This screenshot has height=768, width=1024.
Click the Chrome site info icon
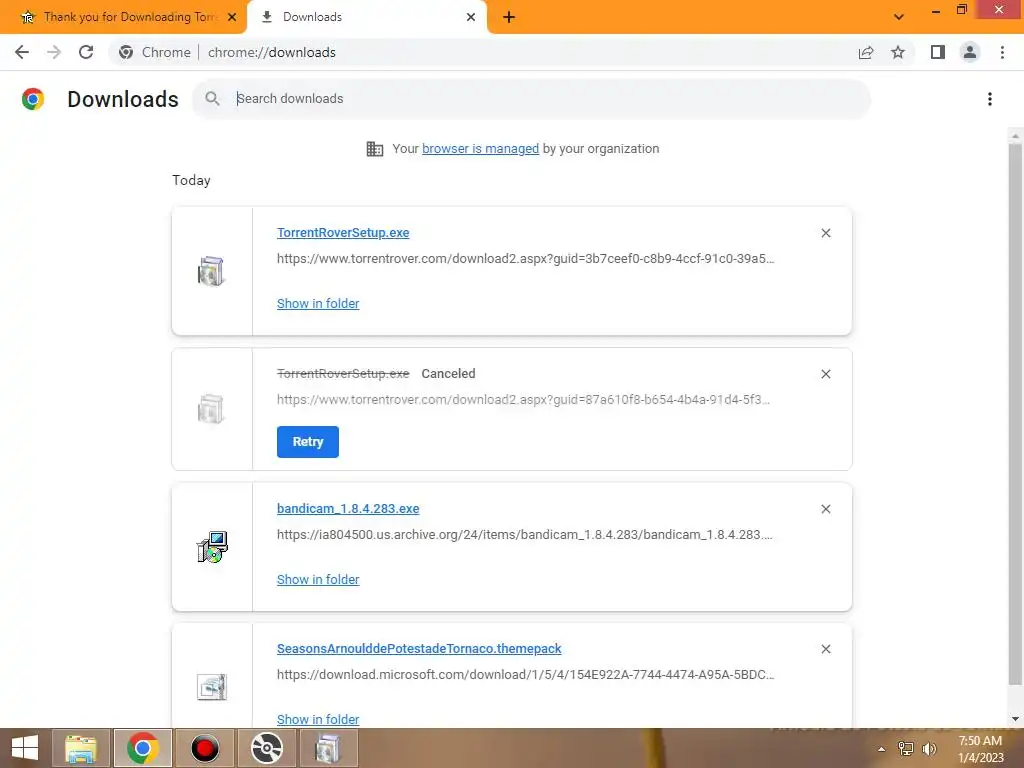[126, 52]
